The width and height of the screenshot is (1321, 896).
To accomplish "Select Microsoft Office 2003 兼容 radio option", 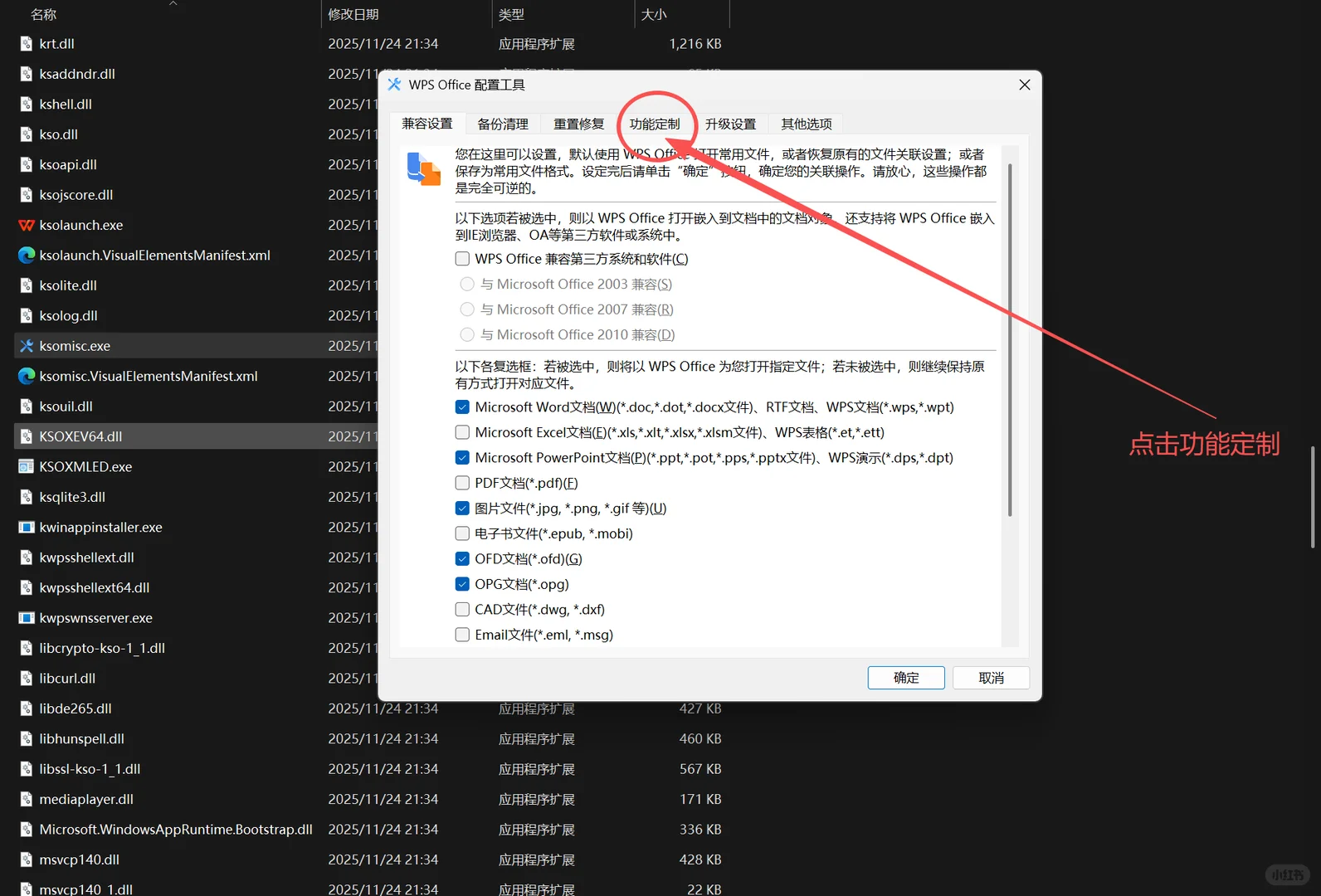I will click(467, 285).
